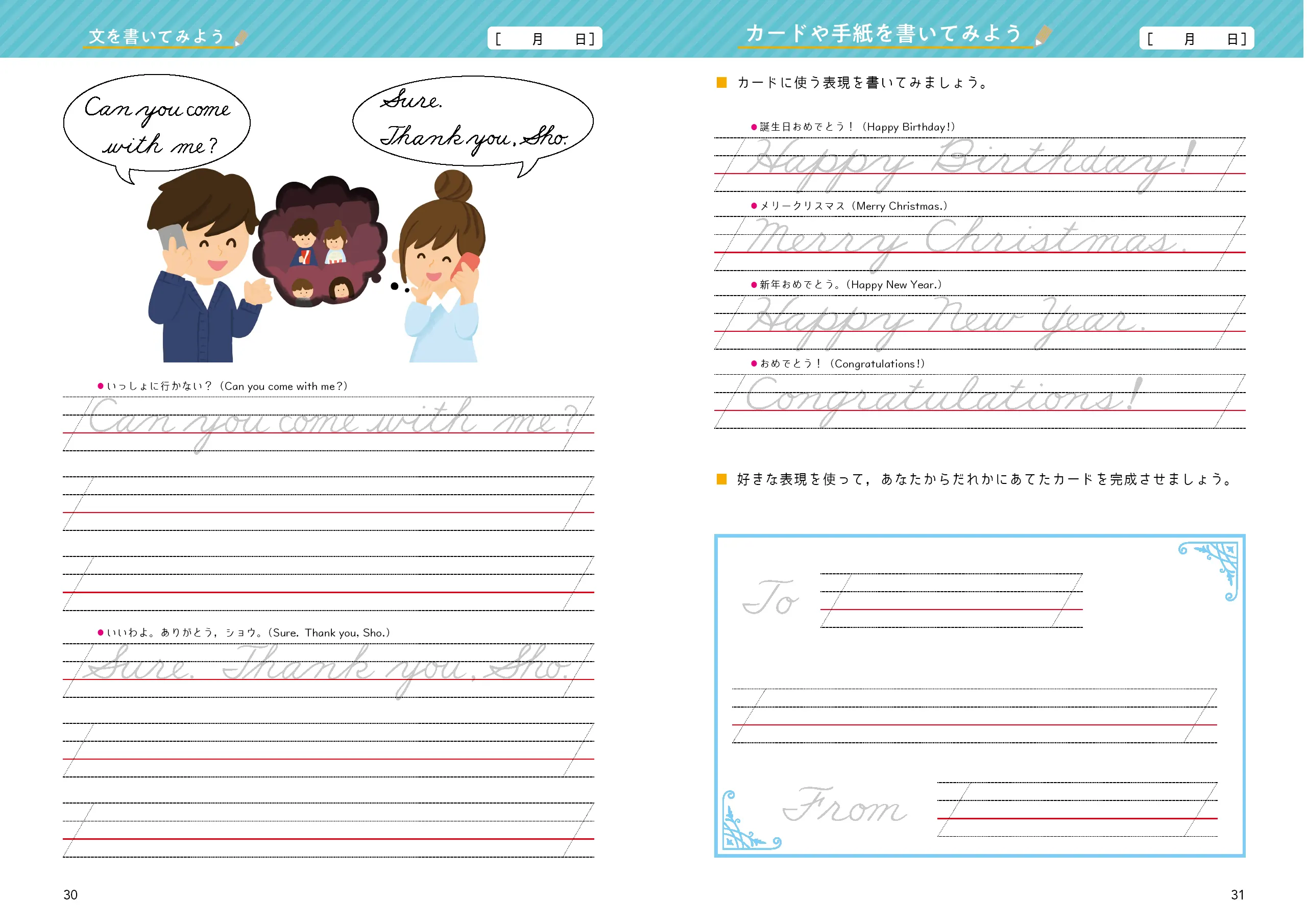Click the pencil icon beside カードや手紙を書いてみよう
1307x924 pixels.
1044,35
